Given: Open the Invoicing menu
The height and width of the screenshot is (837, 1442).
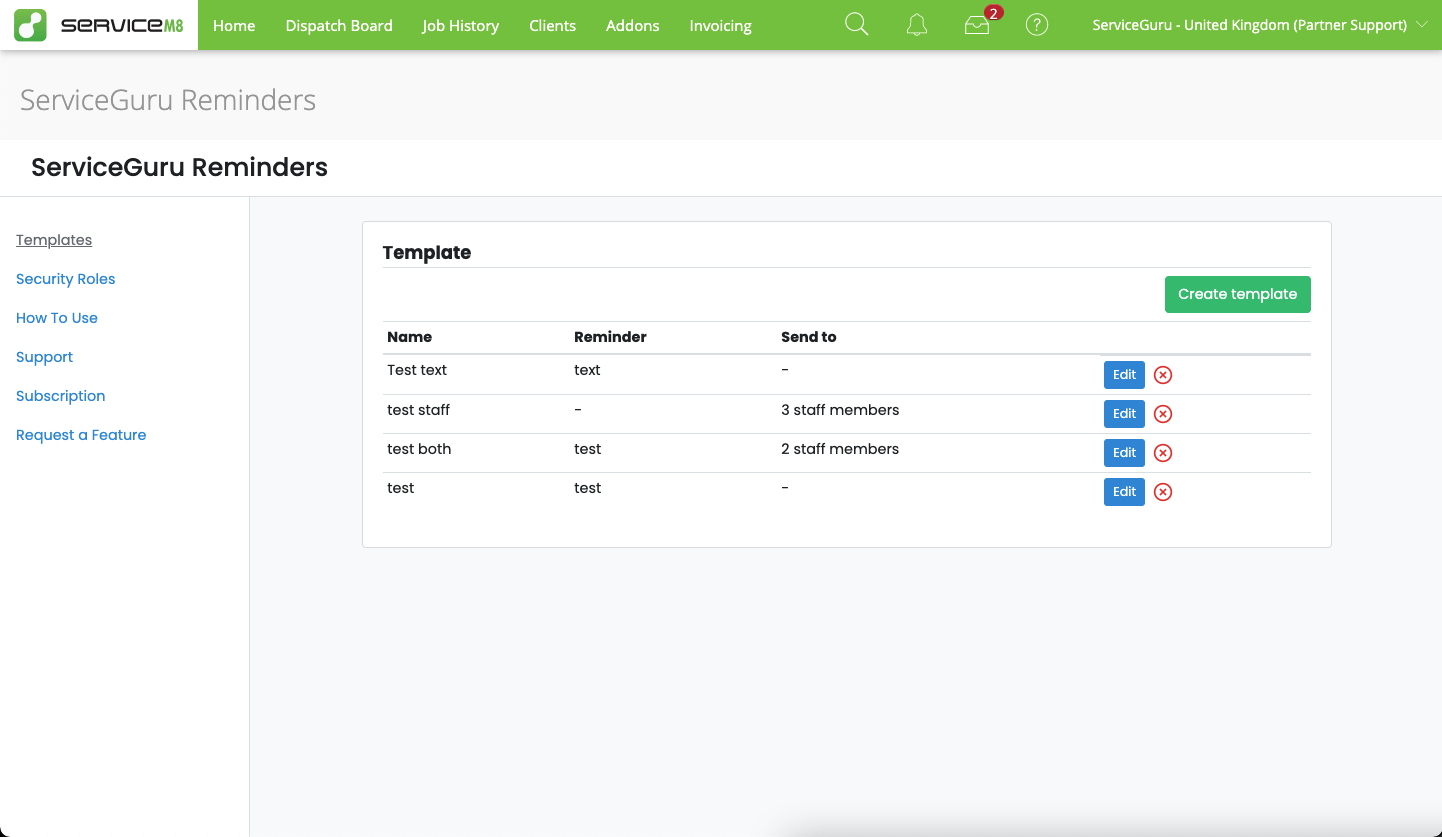Looking at the screenshot, I should (721, 26).
